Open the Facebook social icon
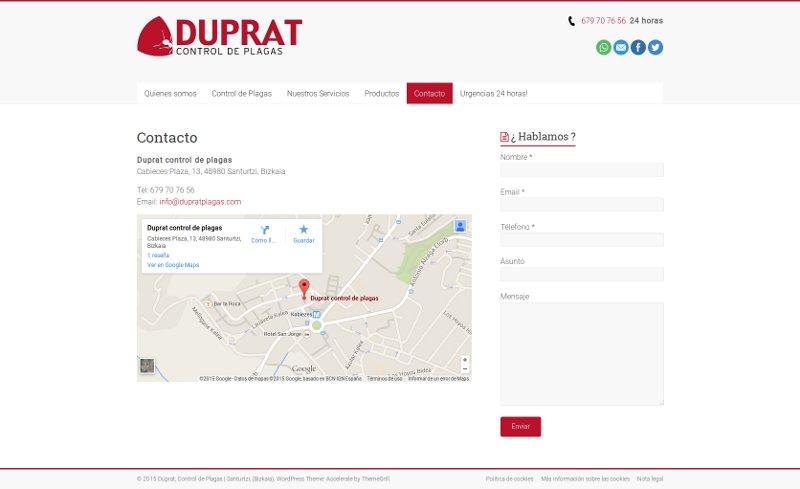This screenshot has width=800, height=489. coord(638,47)
